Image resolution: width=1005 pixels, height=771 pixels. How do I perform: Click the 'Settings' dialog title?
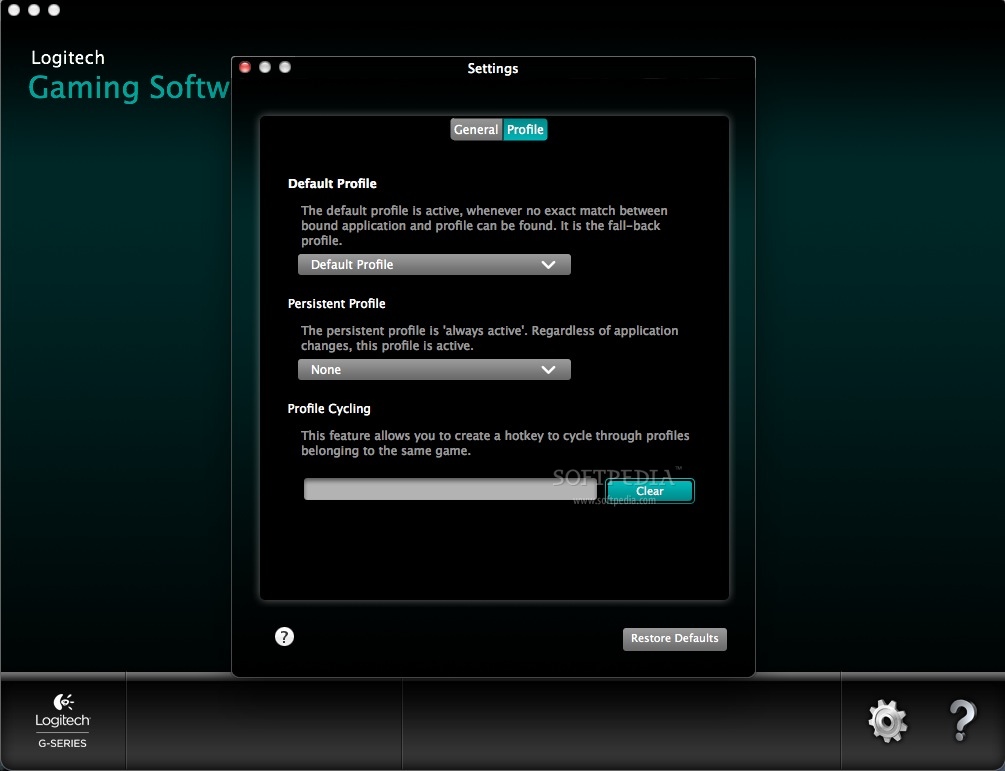tap(493, 69)
